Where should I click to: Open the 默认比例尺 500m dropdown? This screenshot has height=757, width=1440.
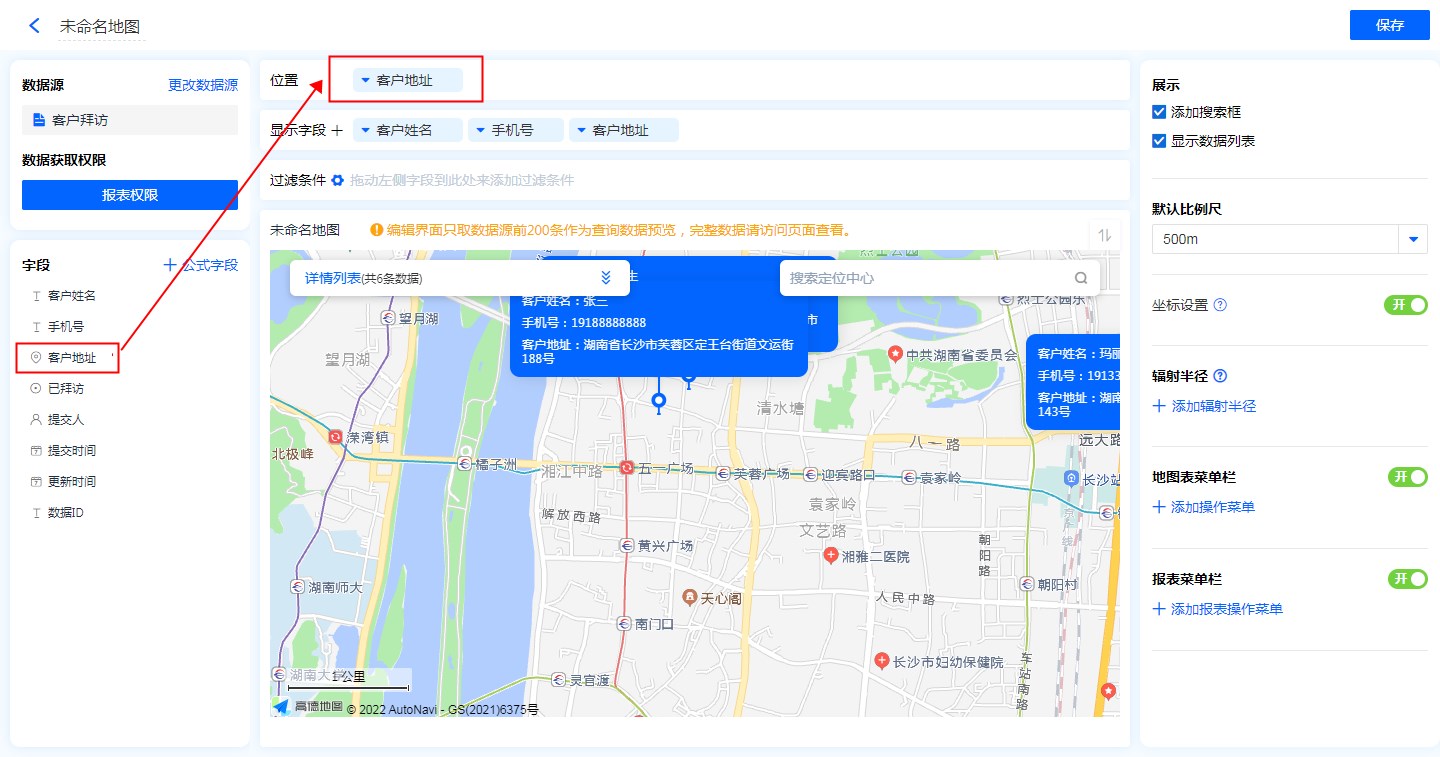[x=1413, y=240]
